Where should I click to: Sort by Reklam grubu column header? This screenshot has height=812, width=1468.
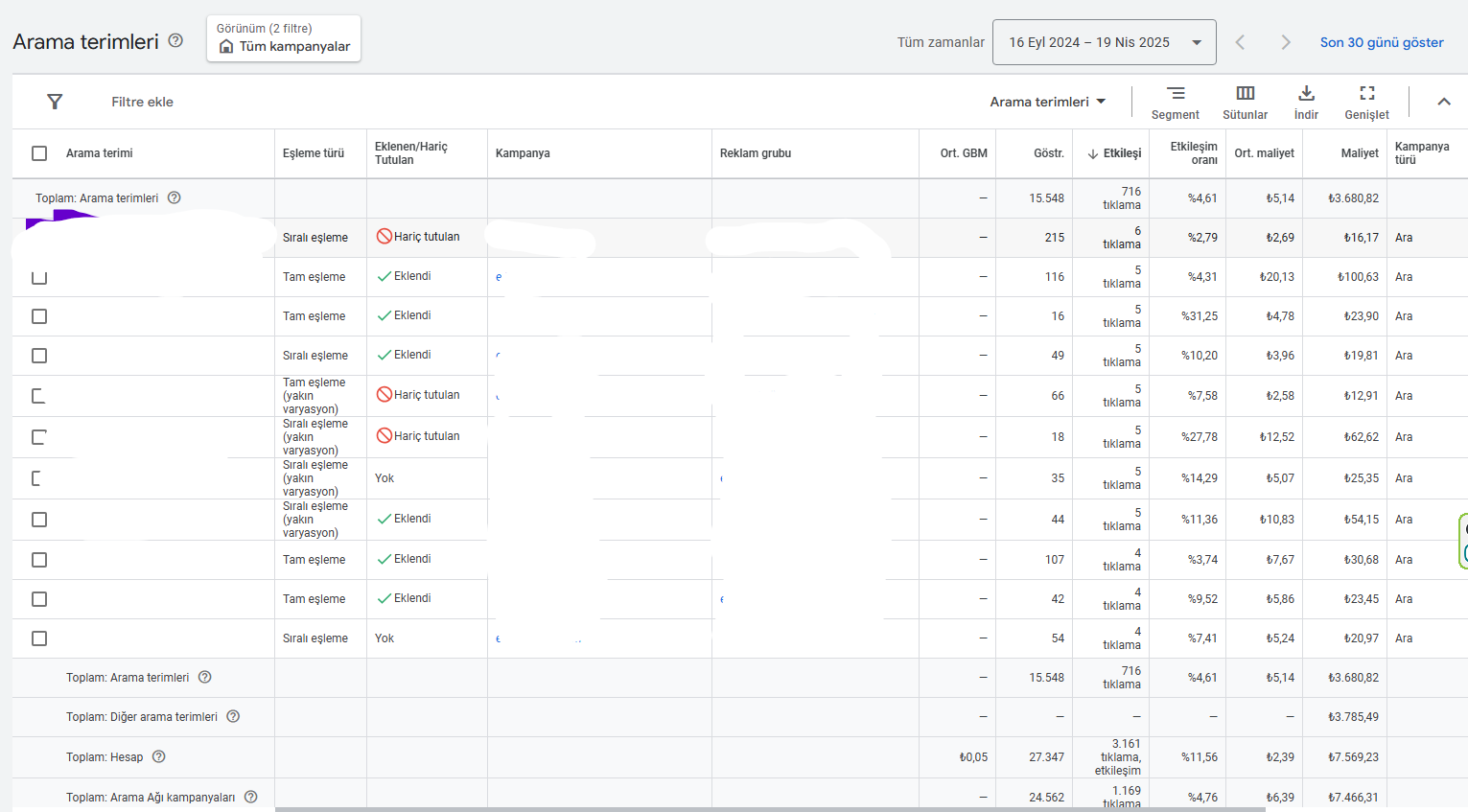click(756, 153)
